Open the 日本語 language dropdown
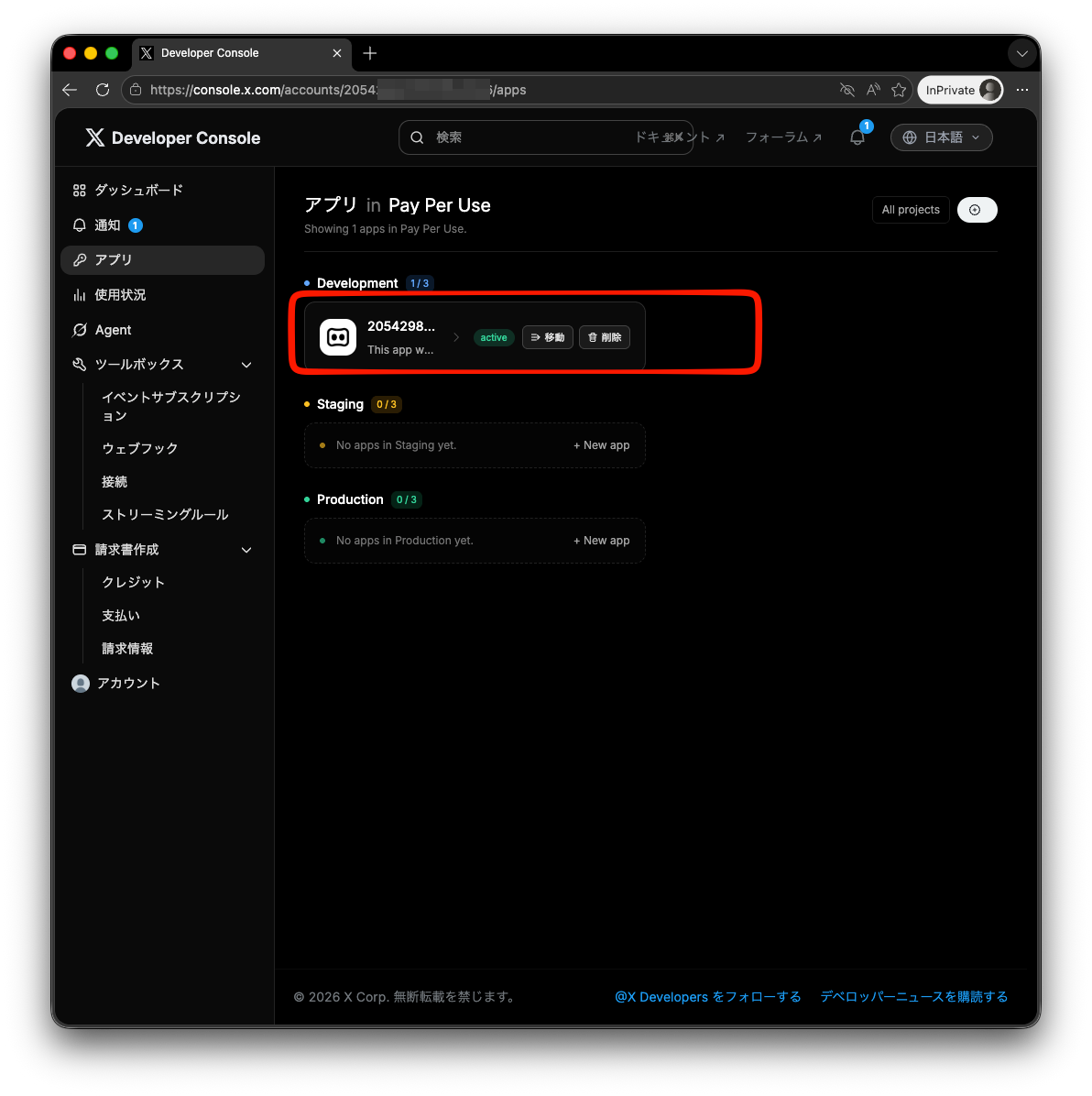 [941, 137]
